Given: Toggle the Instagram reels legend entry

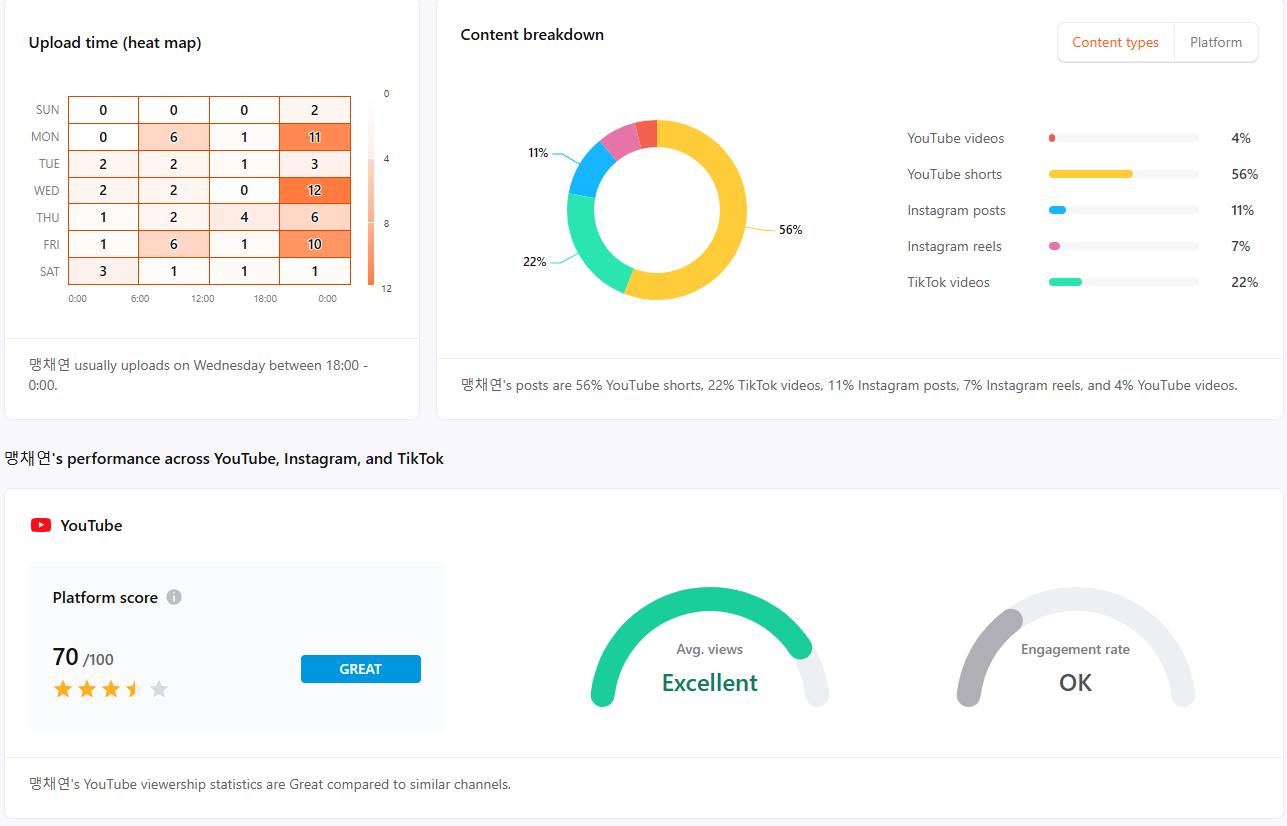Looking at the screenshot, I should [955, 246].
